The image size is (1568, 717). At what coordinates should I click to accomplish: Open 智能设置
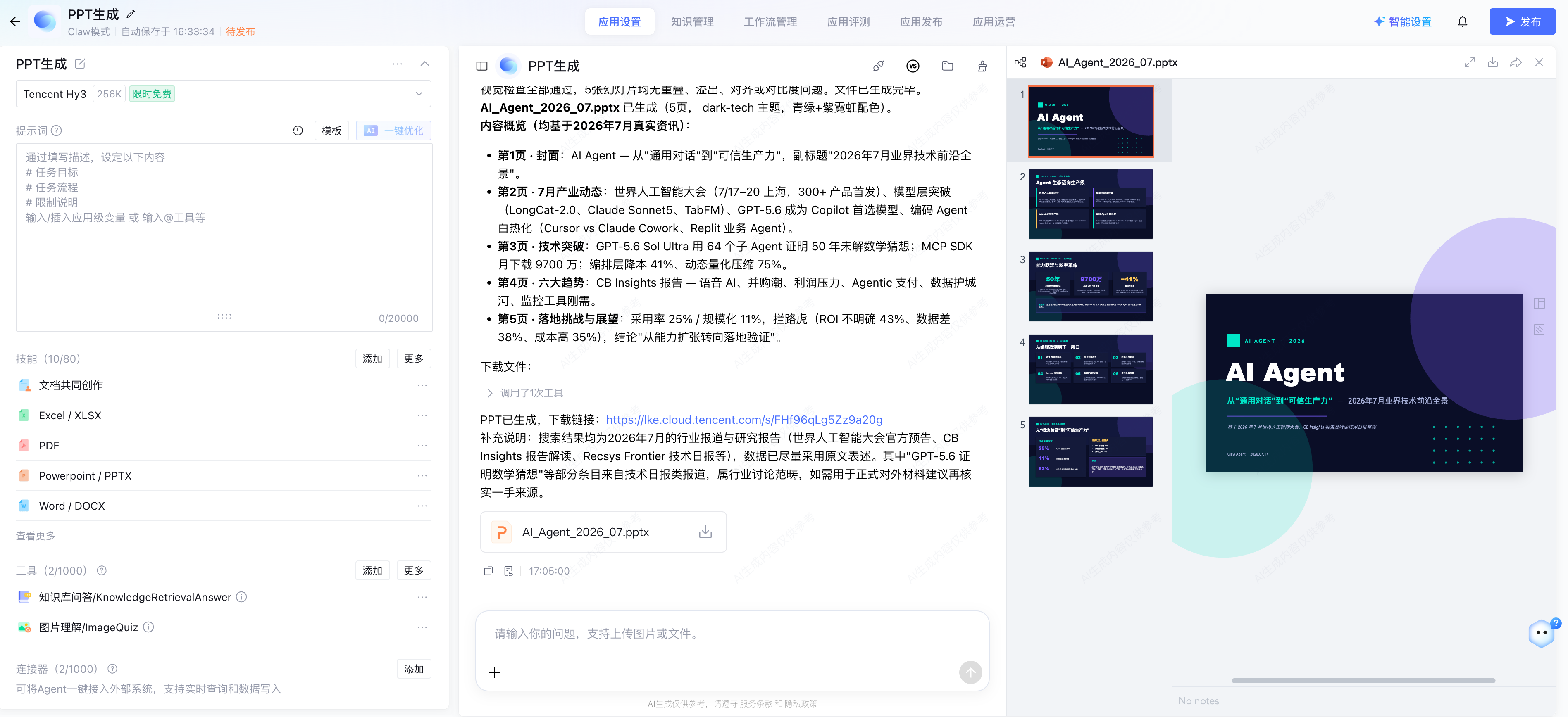[1403, 22]
